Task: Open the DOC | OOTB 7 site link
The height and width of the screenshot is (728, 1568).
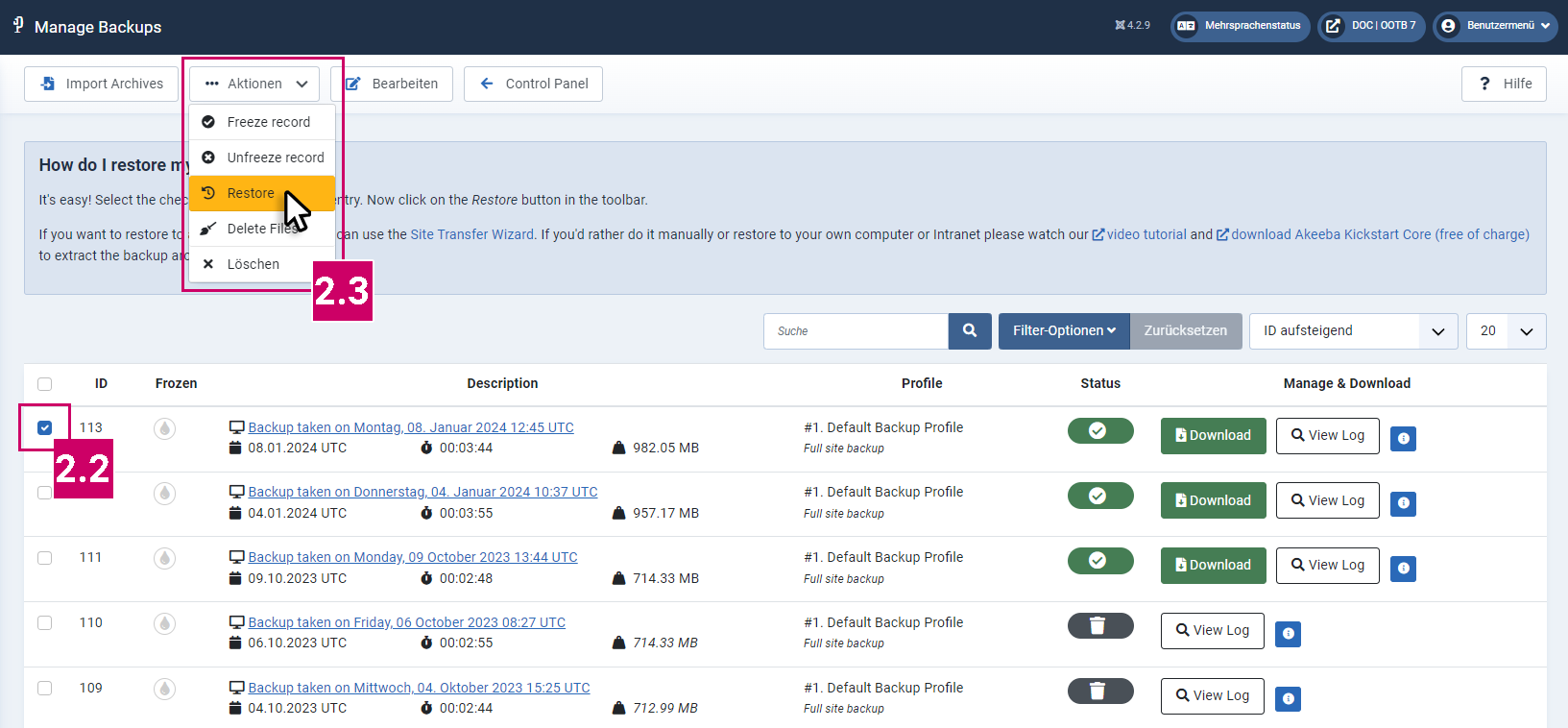Action: tap(1371, 26)
